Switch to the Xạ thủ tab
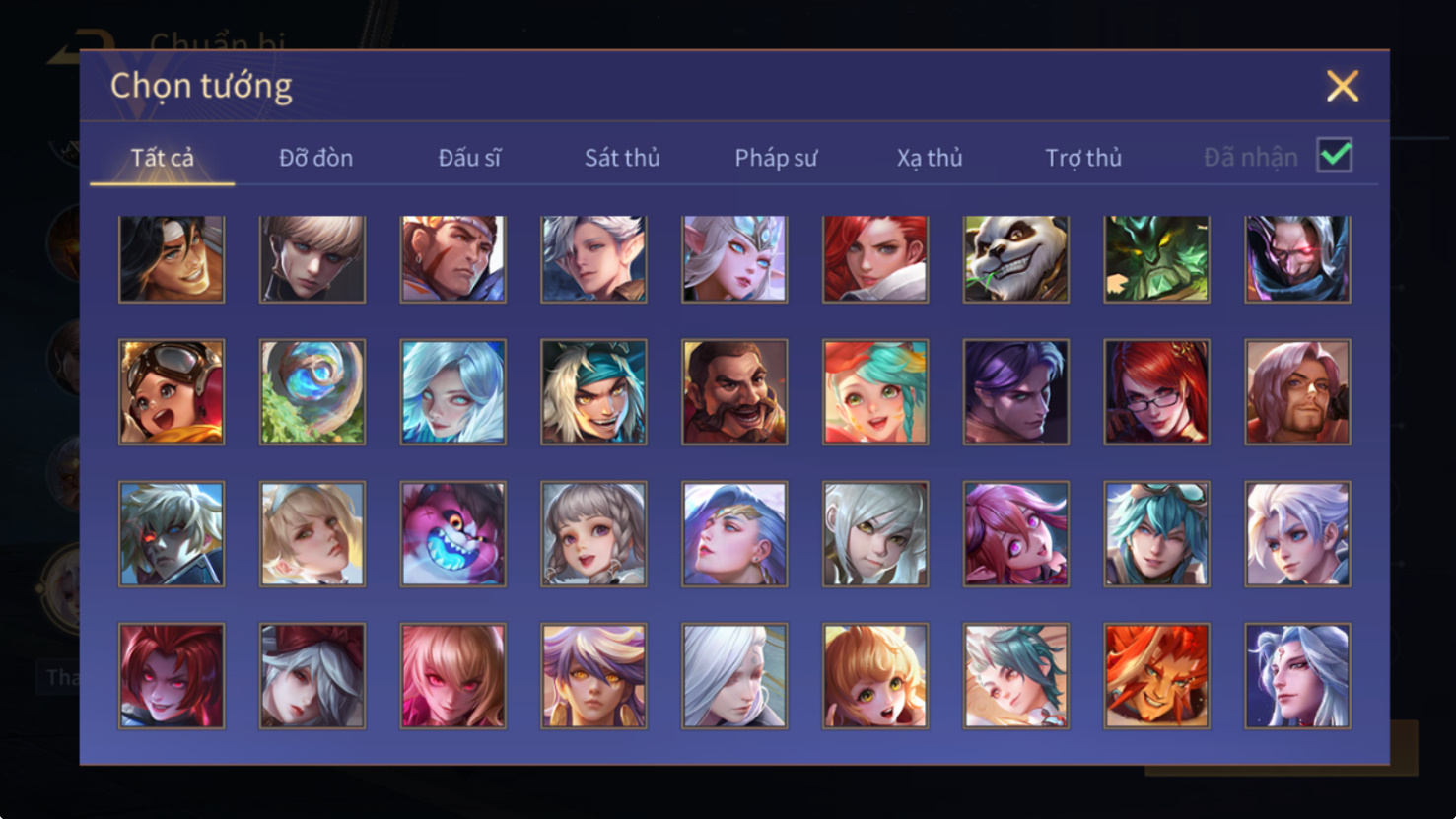 (x=930, y=158)
